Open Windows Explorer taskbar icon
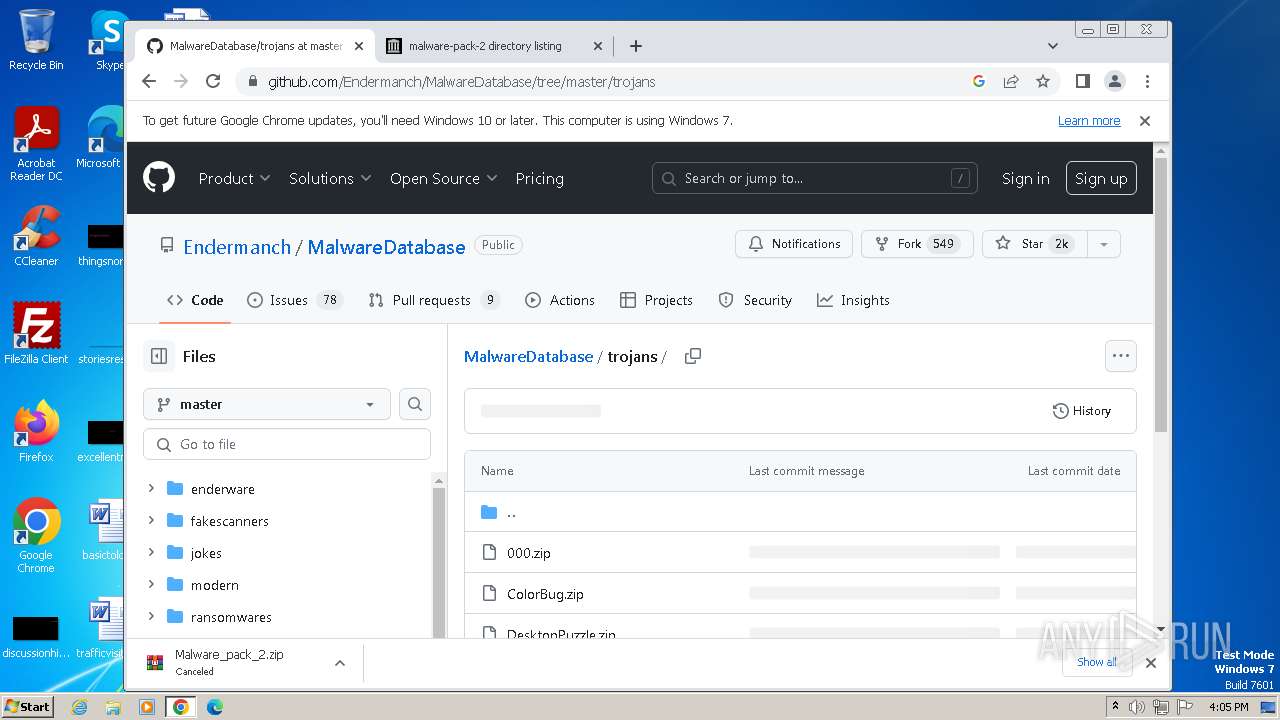 click(x=113, y=707)
